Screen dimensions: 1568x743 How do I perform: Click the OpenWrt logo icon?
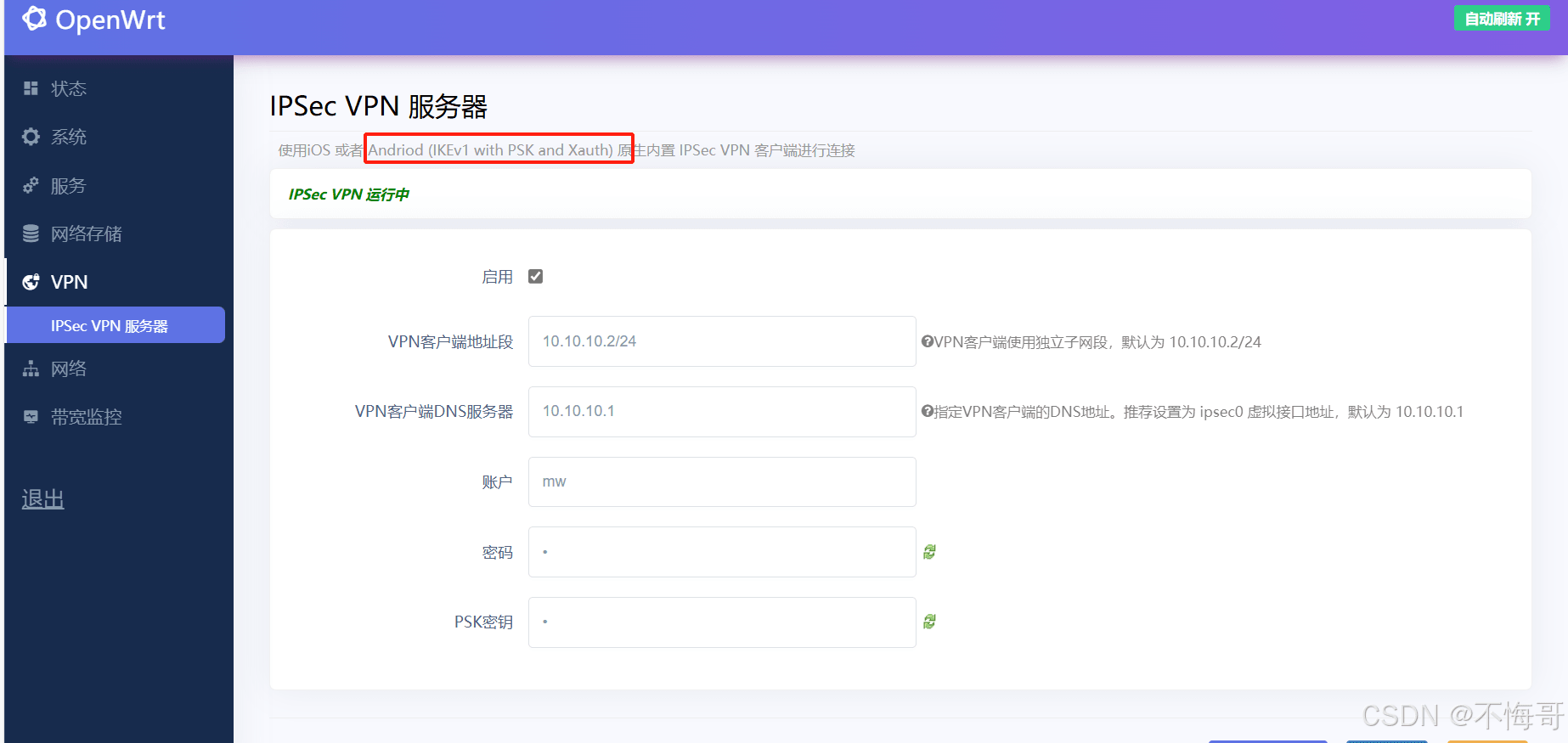click(34, 19)
